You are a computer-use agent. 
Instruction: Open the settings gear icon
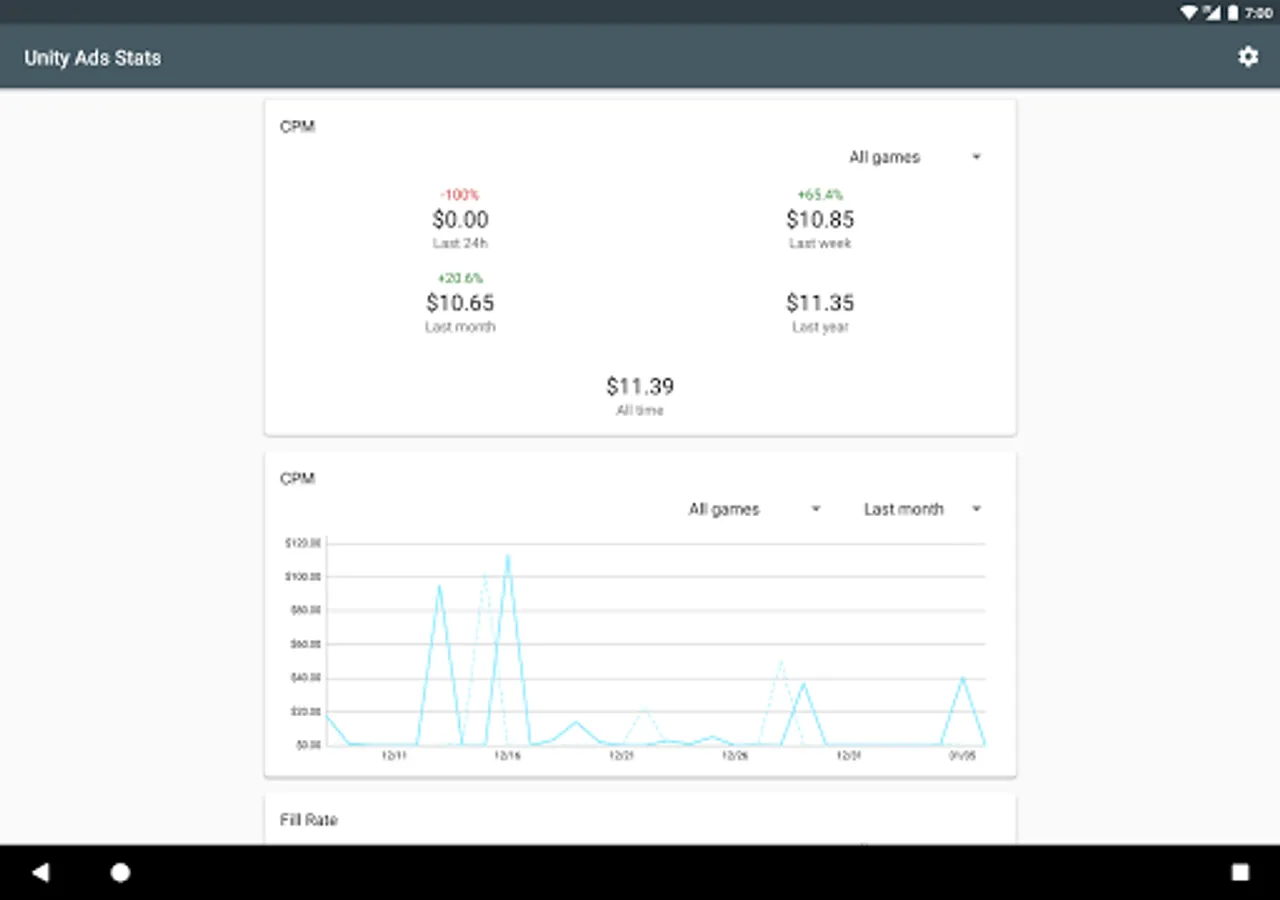[1248, 57]
